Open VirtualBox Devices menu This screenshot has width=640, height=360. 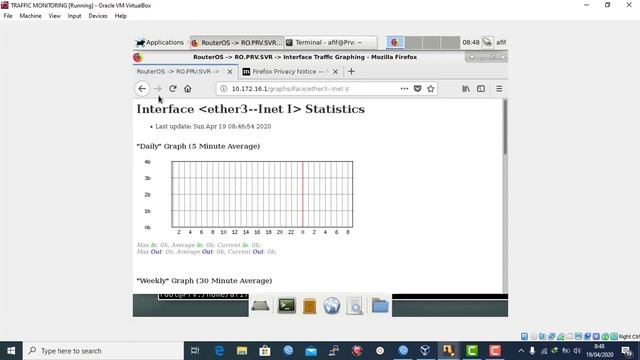point(98,16)
